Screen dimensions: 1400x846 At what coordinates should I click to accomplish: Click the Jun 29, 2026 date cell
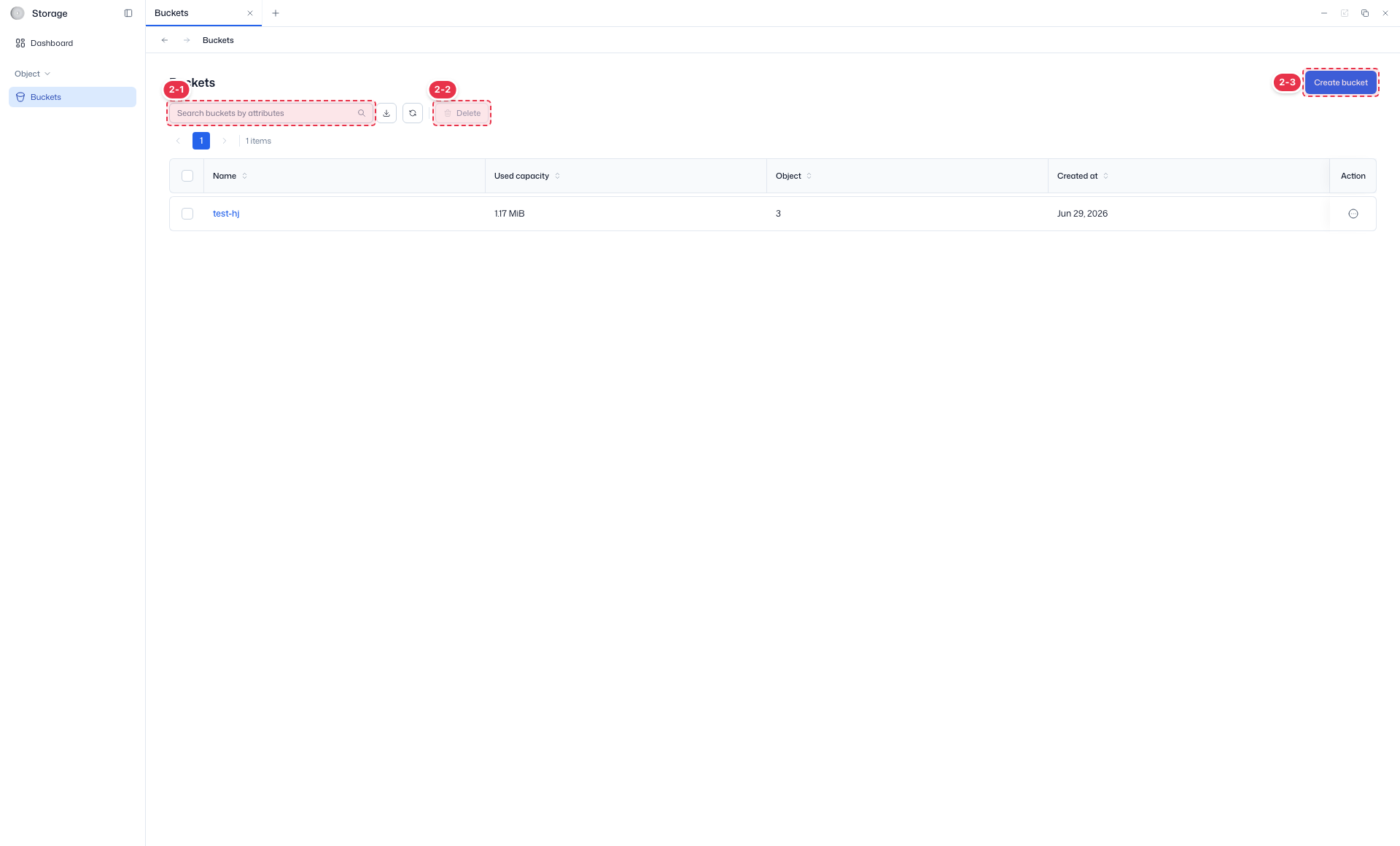tap(1082, 214)
